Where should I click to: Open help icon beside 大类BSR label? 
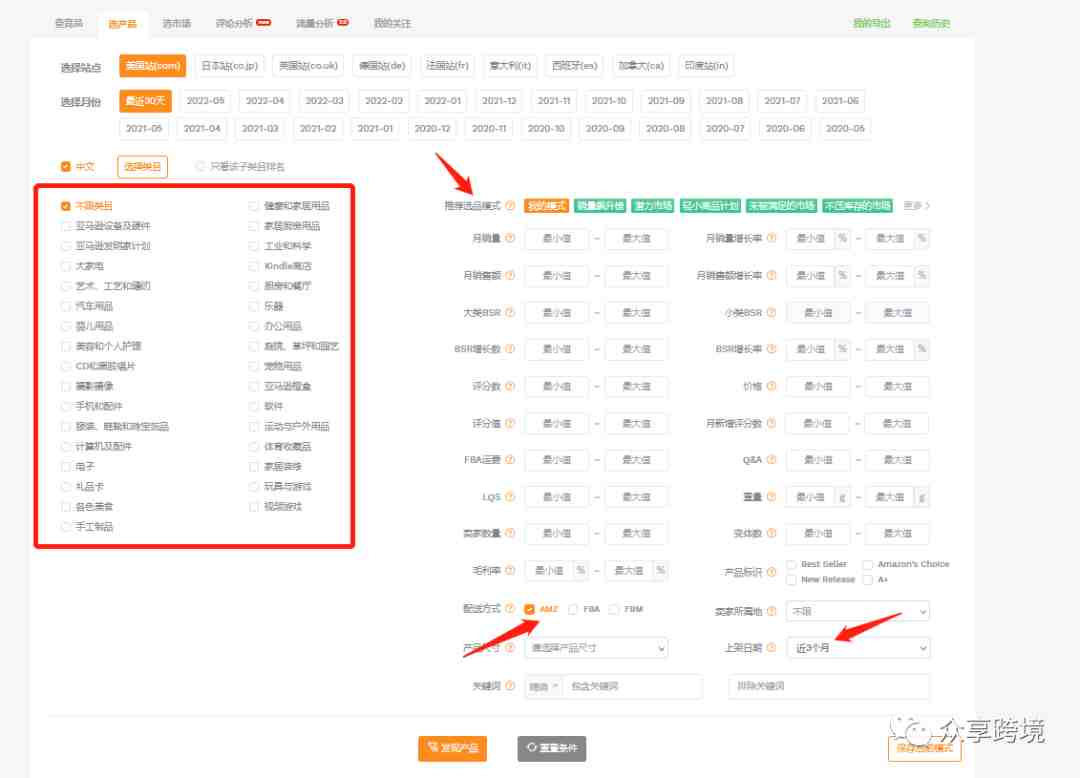510,313
